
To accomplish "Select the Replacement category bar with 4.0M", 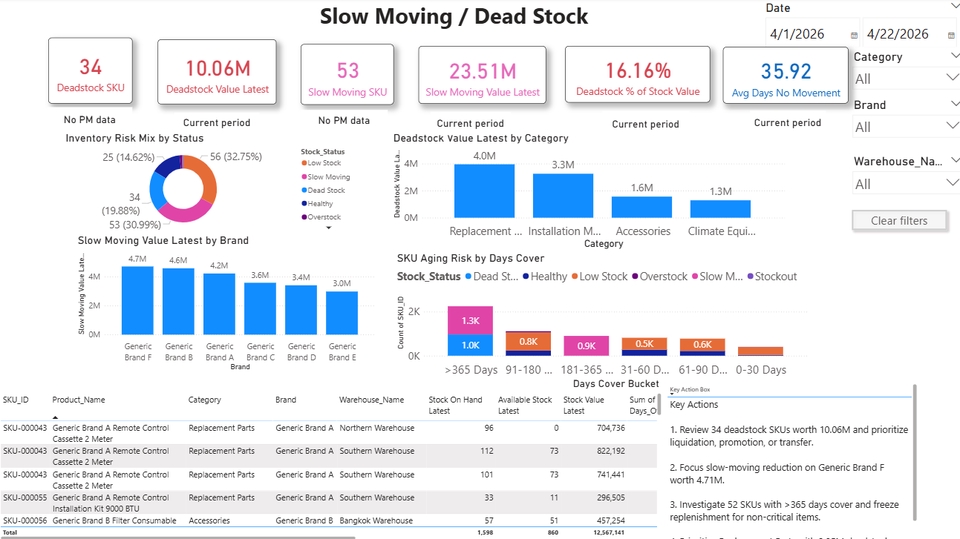I will tap(484, 191).
